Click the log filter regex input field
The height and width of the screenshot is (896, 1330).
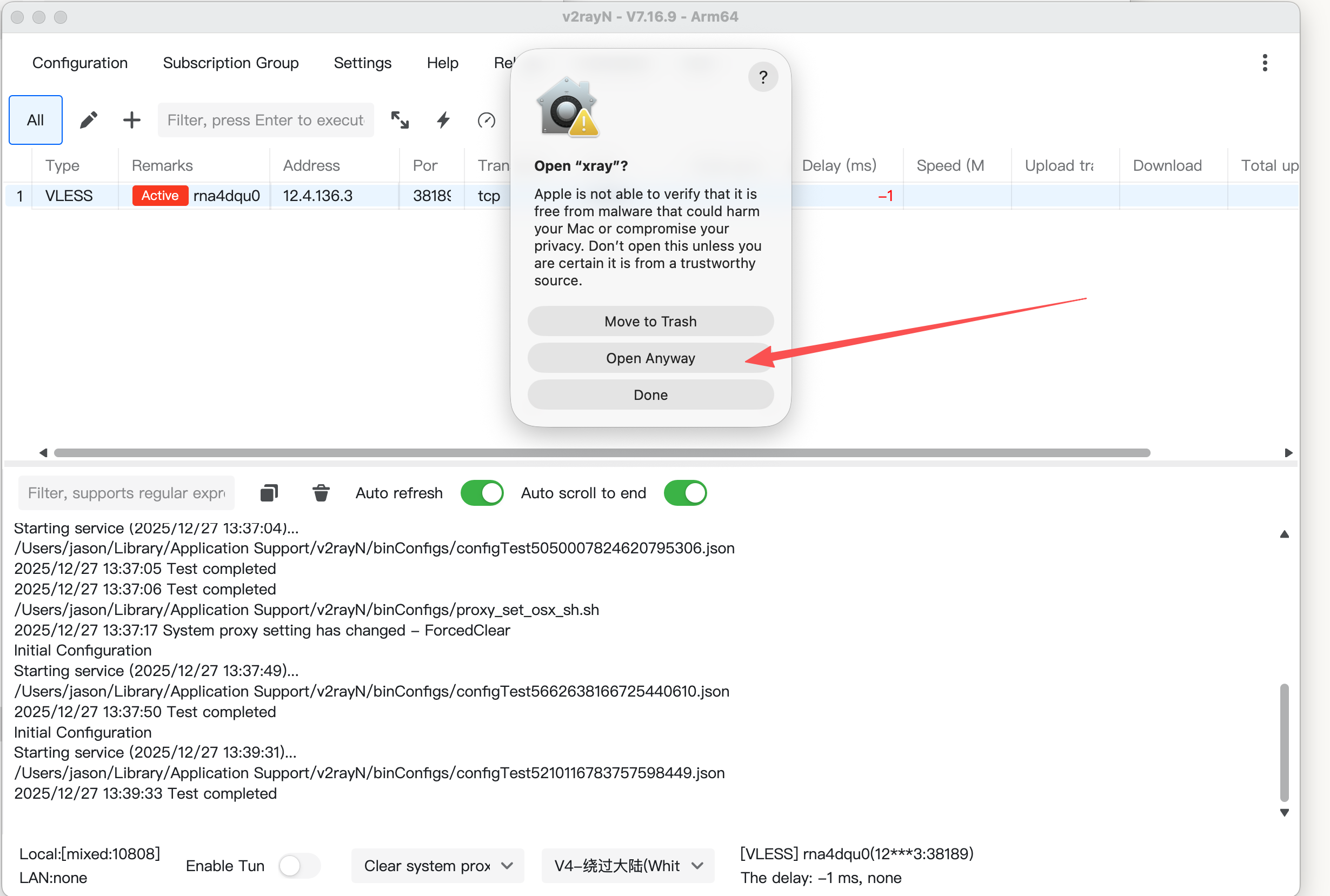click(127, 492)
